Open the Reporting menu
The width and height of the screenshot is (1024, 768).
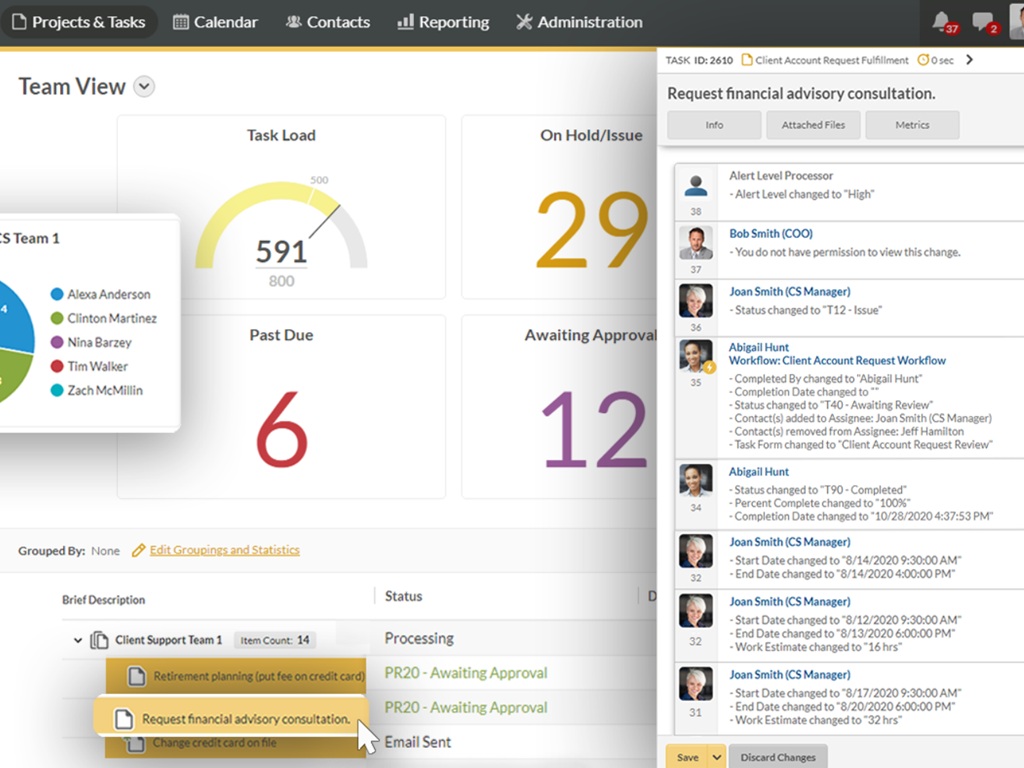point(443,22)
